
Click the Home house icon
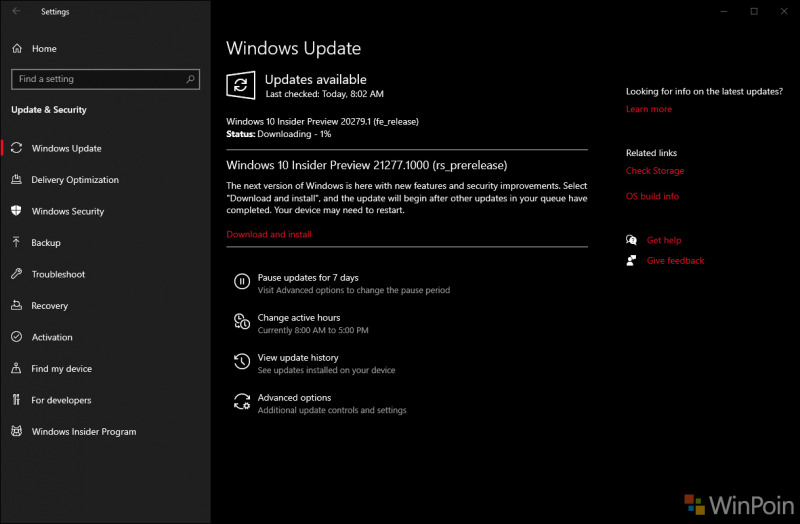pos(17,48)
